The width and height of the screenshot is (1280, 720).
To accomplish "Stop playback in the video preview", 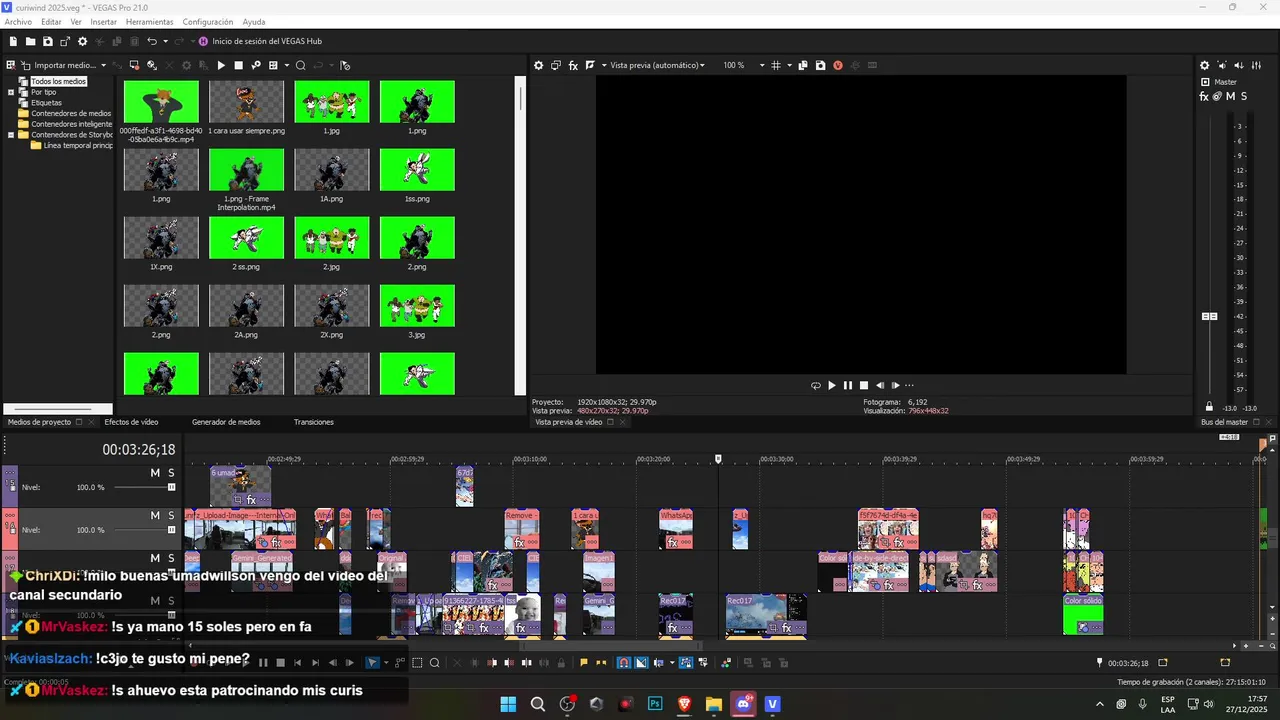I will click(863, 385).
